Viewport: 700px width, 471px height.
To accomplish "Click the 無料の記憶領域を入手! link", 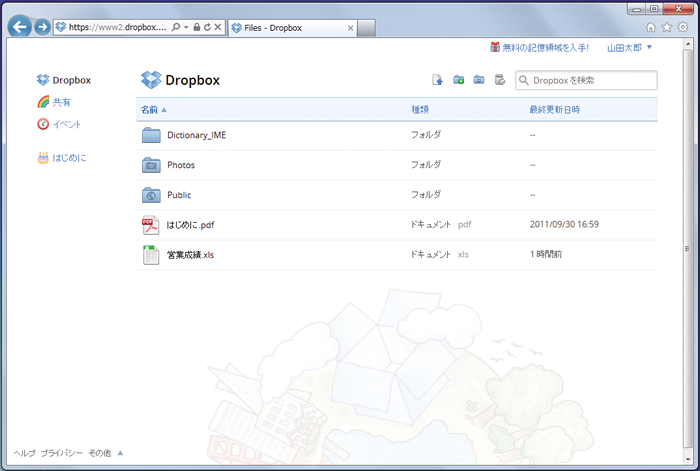I will coord(545,47).
